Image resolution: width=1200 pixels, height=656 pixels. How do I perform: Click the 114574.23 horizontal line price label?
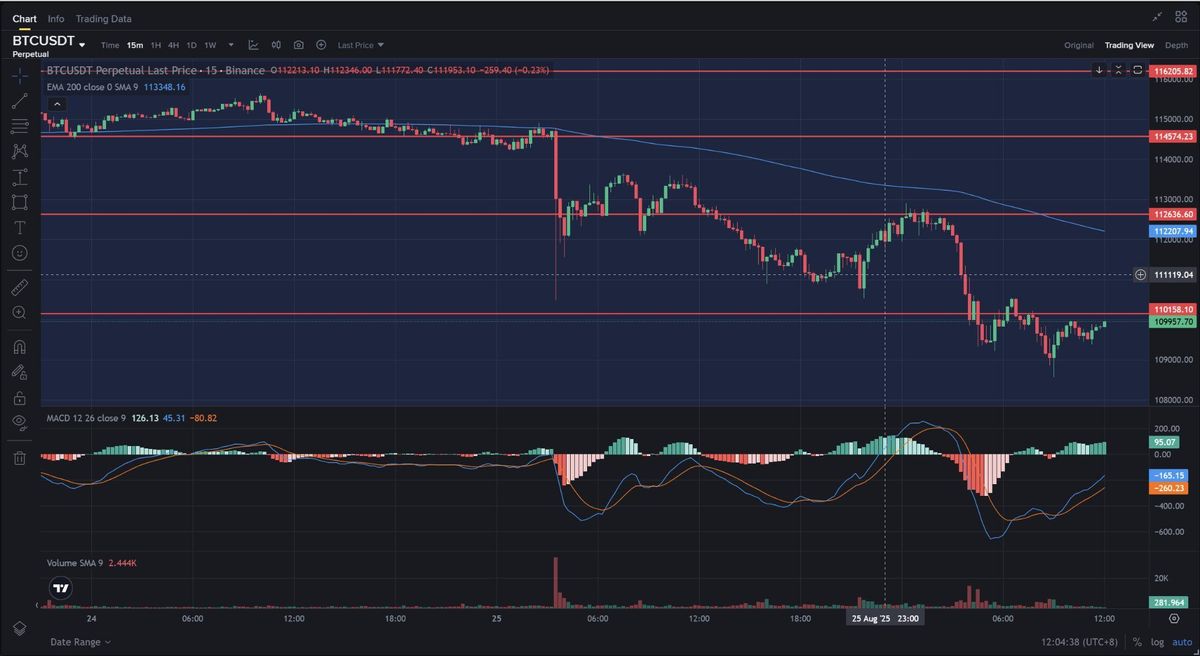coord(1173,136)
